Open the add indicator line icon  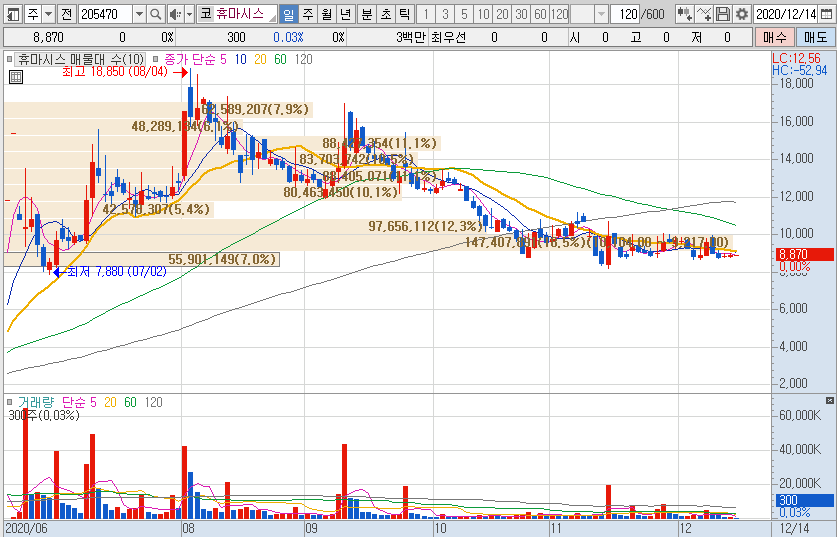tap(704, 14)
